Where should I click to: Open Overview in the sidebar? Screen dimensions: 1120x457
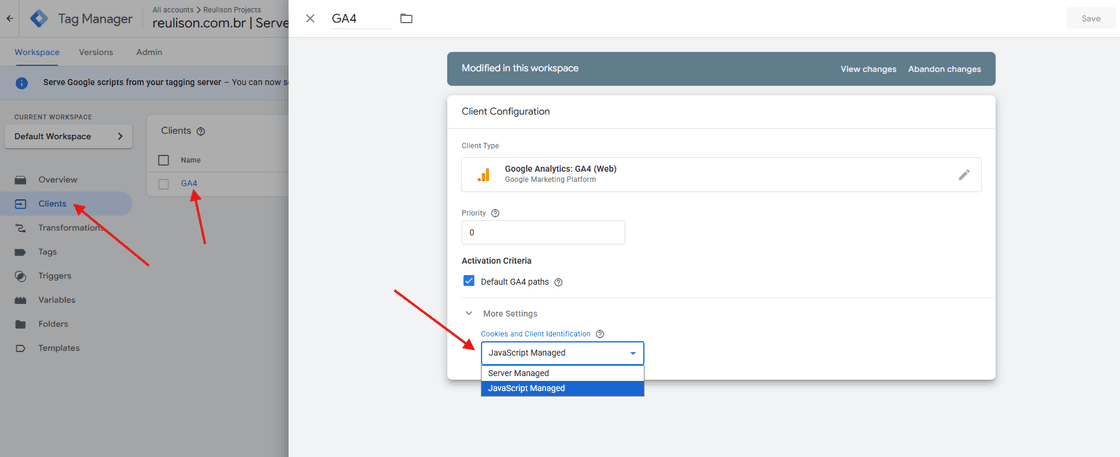(x=58, y=179)
